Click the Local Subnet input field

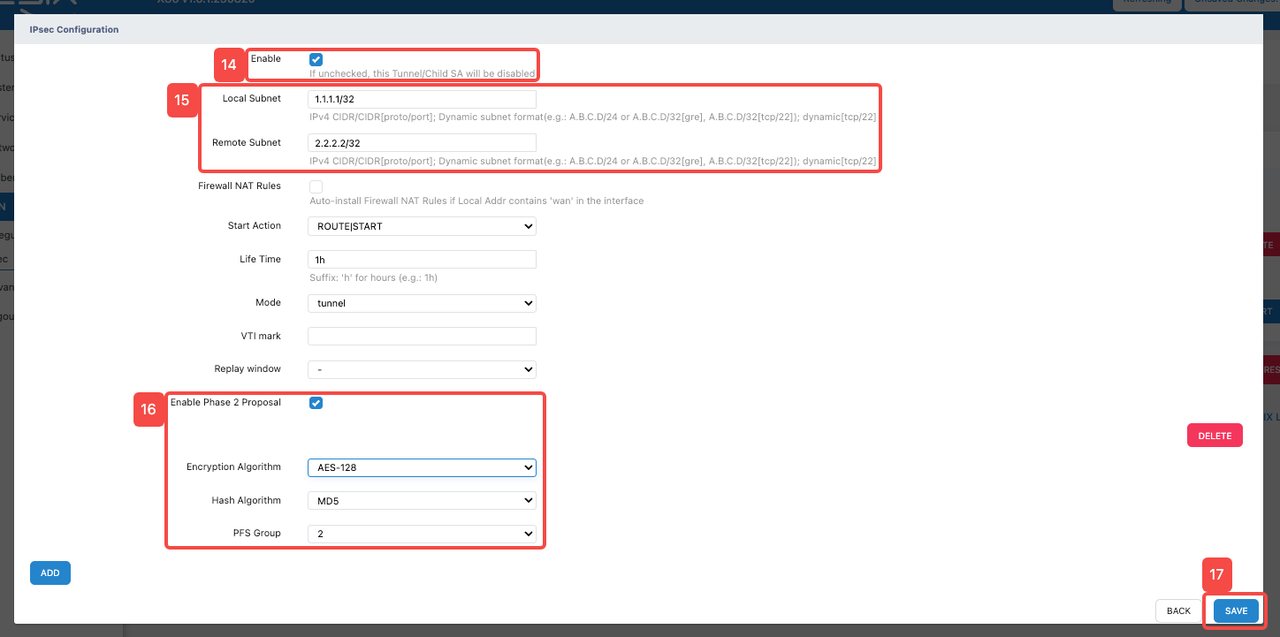[421, 100]
